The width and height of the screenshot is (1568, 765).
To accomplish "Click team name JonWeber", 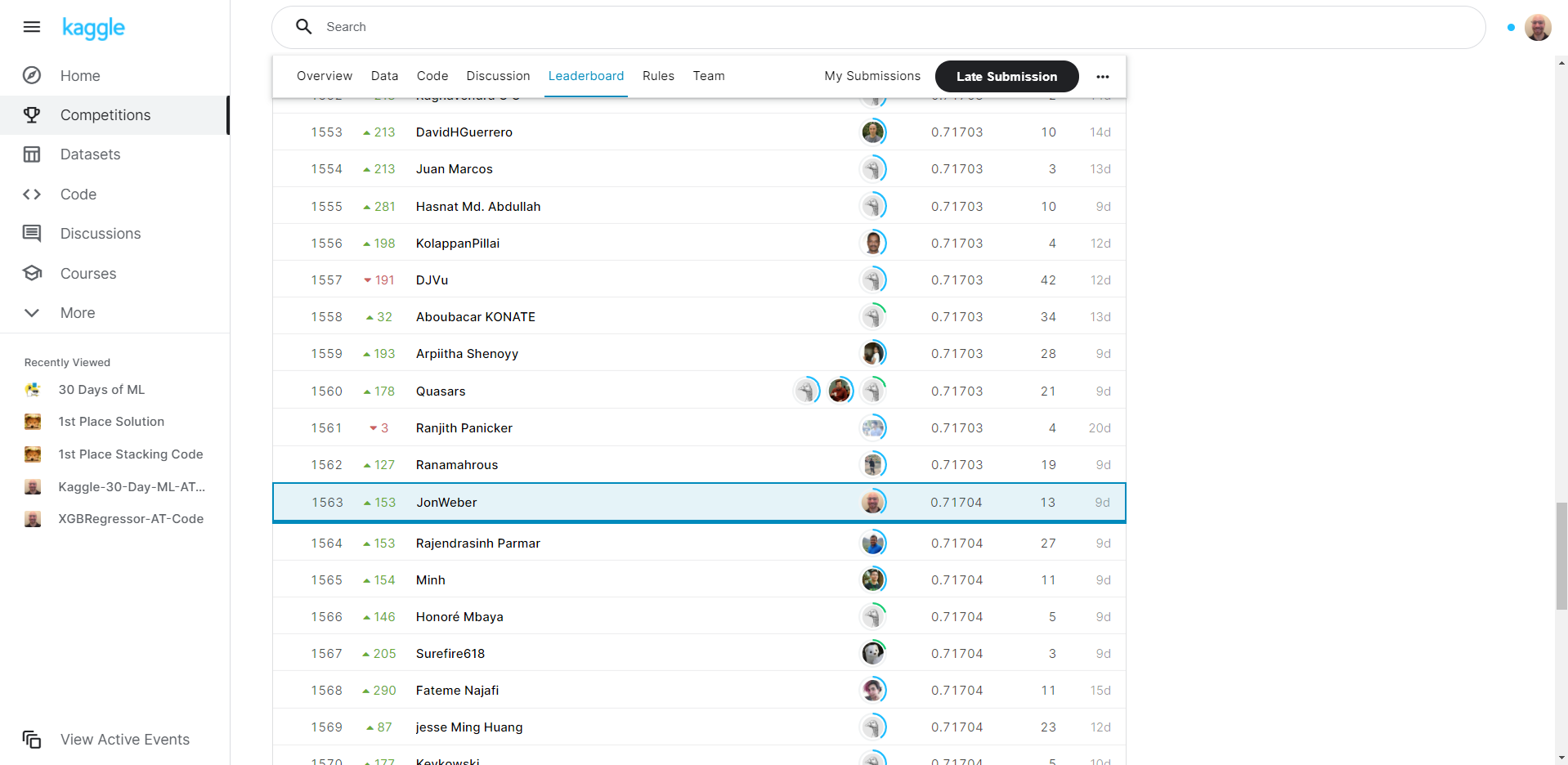I will (446, 503).
